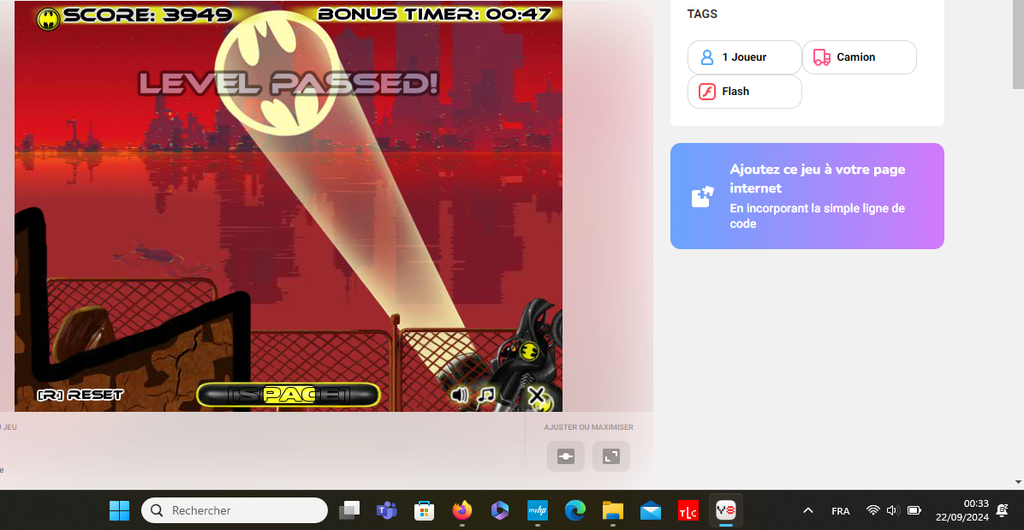Click the puzzle piece icon in the embed banner
The width and height of the screenshot is (1024, 530).
[703, 196]
